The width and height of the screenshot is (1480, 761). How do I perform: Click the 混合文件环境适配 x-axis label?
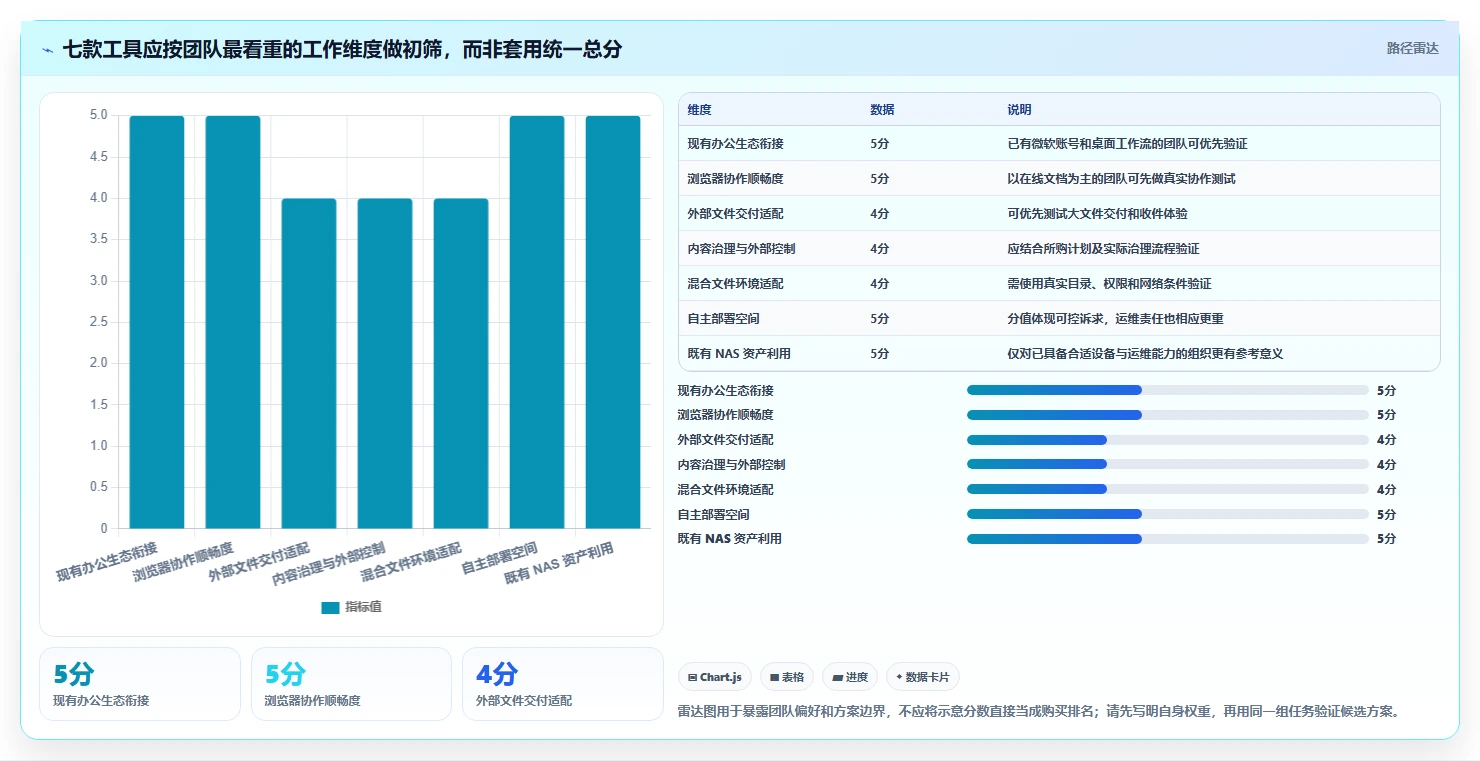pyautogui.click(x=411, y=562)
